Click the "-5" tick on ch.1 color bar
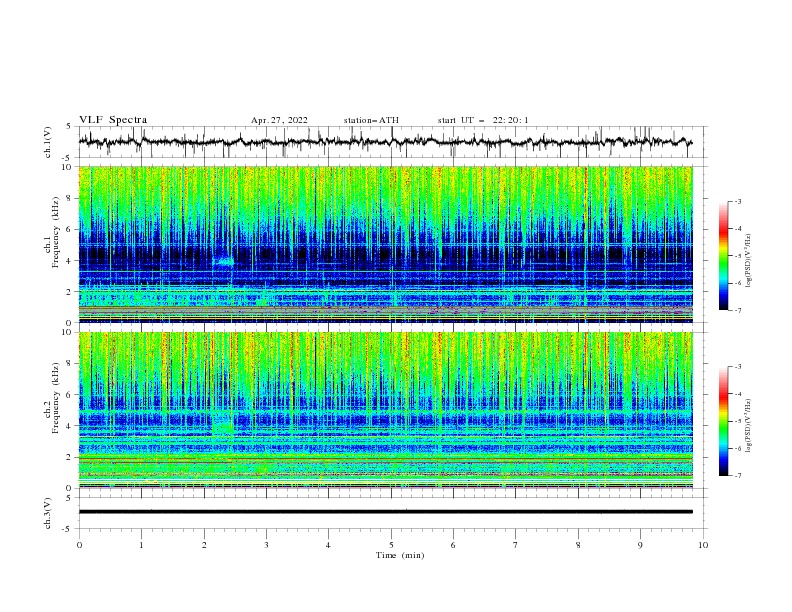The height and width of the screenshot is (612, 792). 737,256
